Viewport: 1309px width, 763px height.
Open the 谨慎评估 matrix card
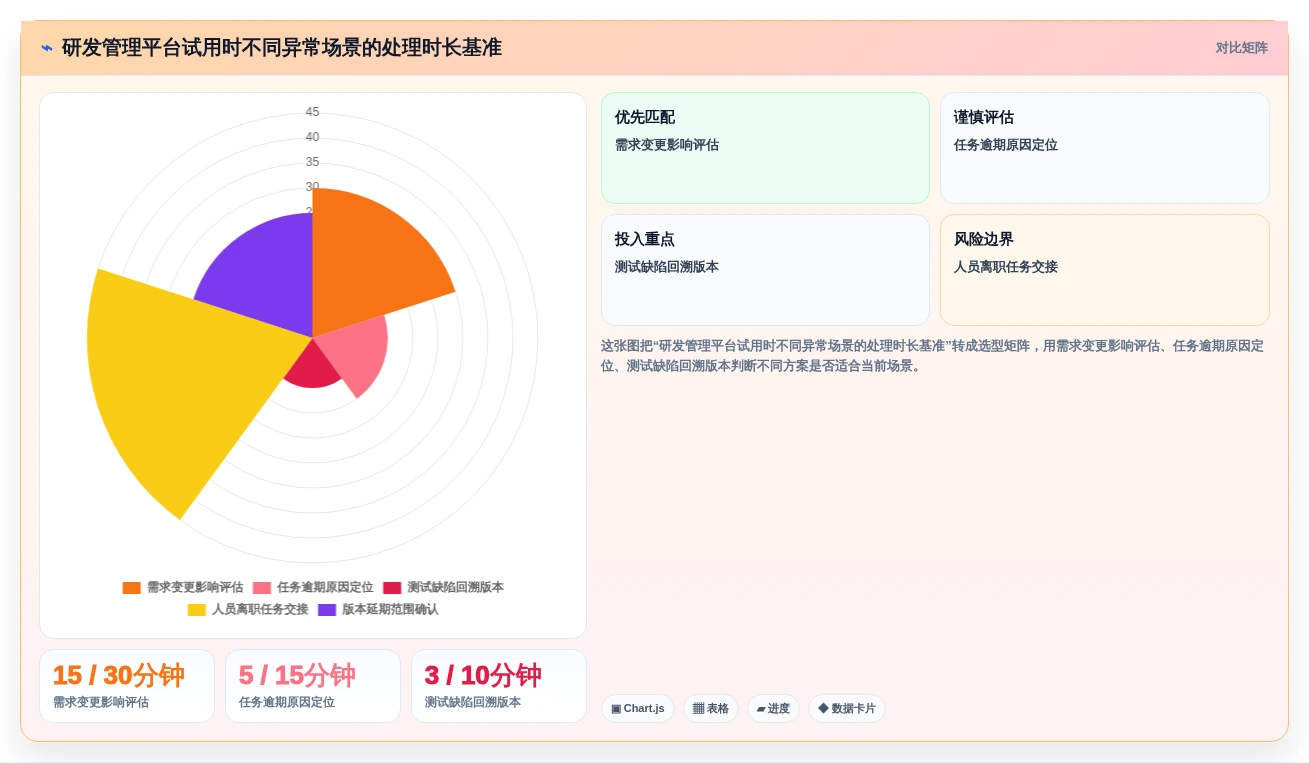tap(1105, 148)
